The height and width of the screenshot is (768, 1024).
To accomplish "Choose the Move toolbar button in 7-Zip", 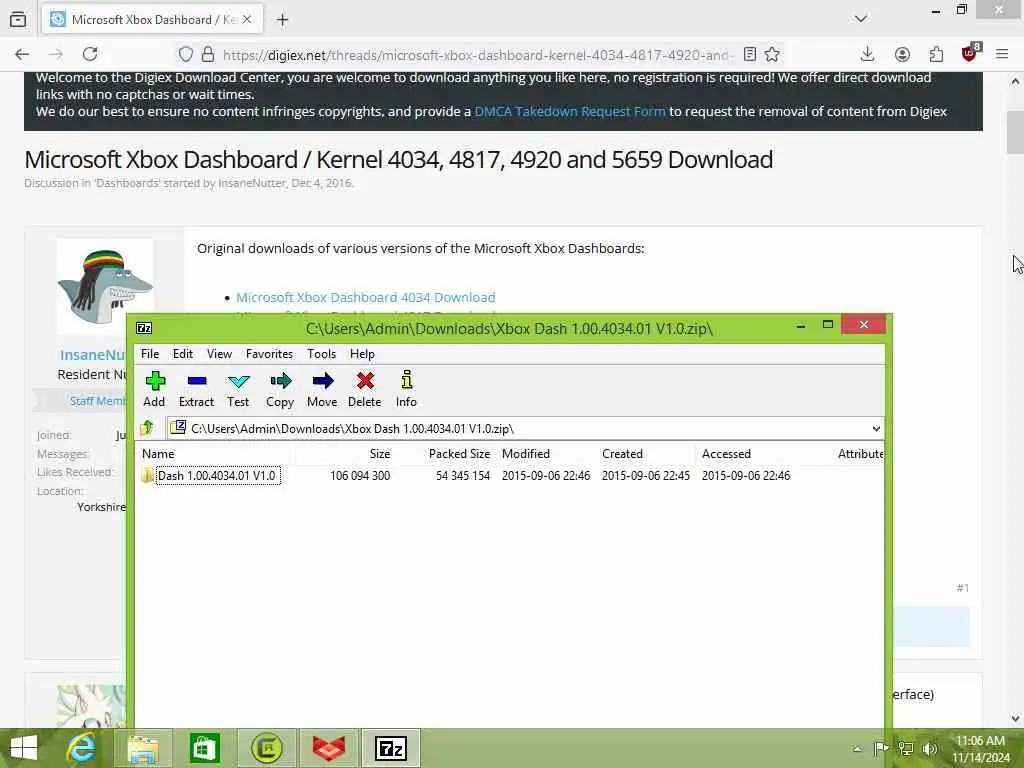I will (x=323, y=389).
